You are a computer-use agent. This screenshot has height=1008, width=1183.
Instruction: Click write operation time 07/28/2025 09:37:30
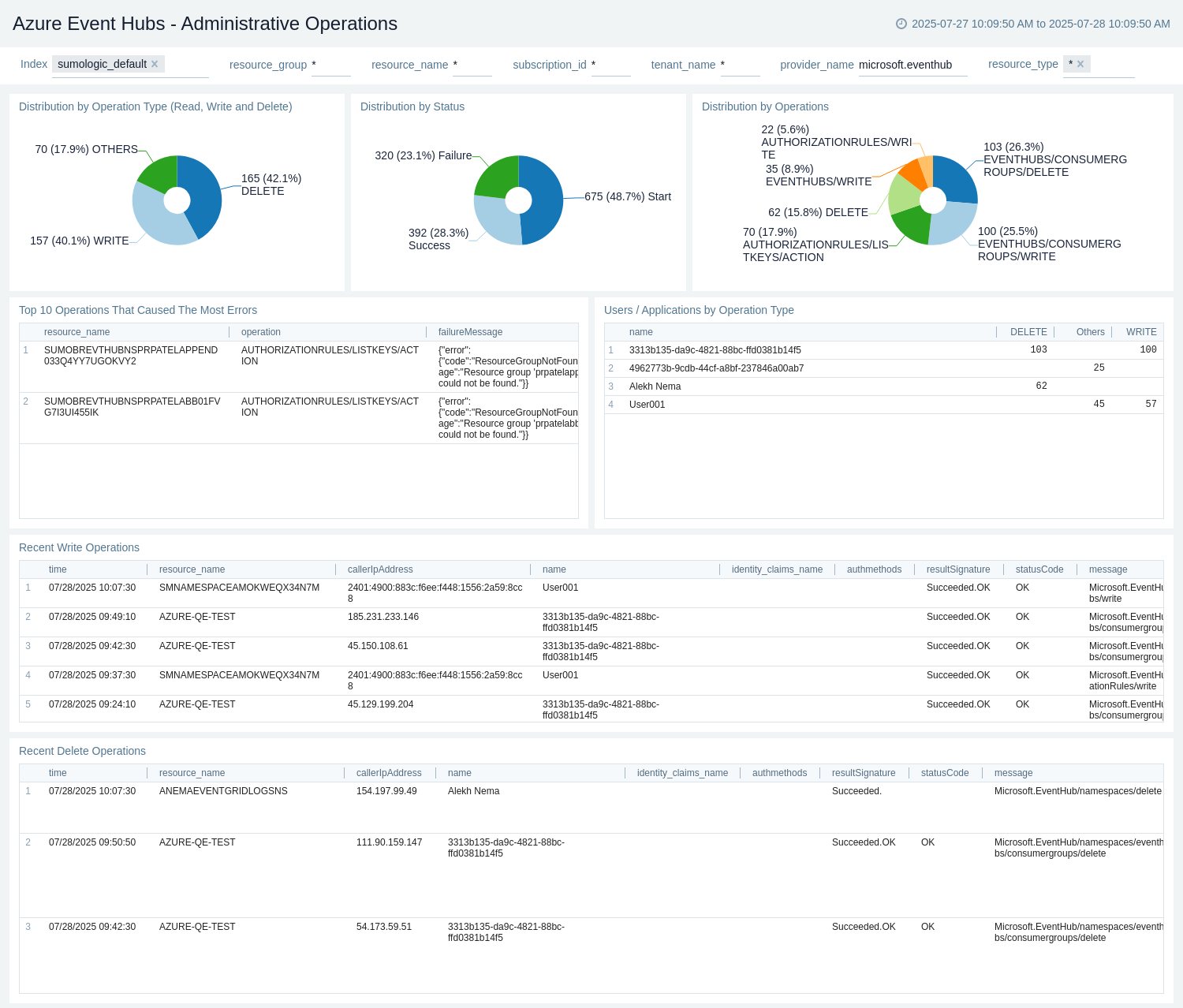pos(92,675)
